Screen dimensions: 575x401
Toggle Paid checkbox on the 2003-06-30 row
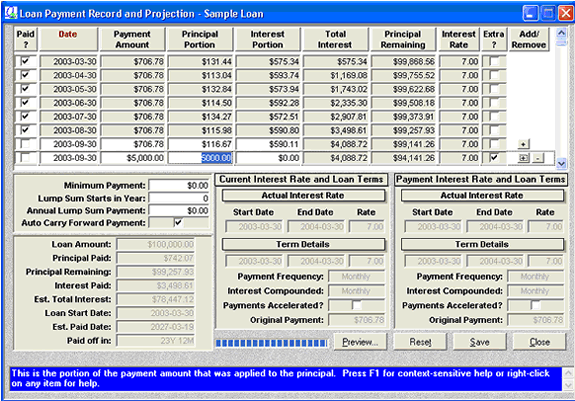tap(25, 102)
